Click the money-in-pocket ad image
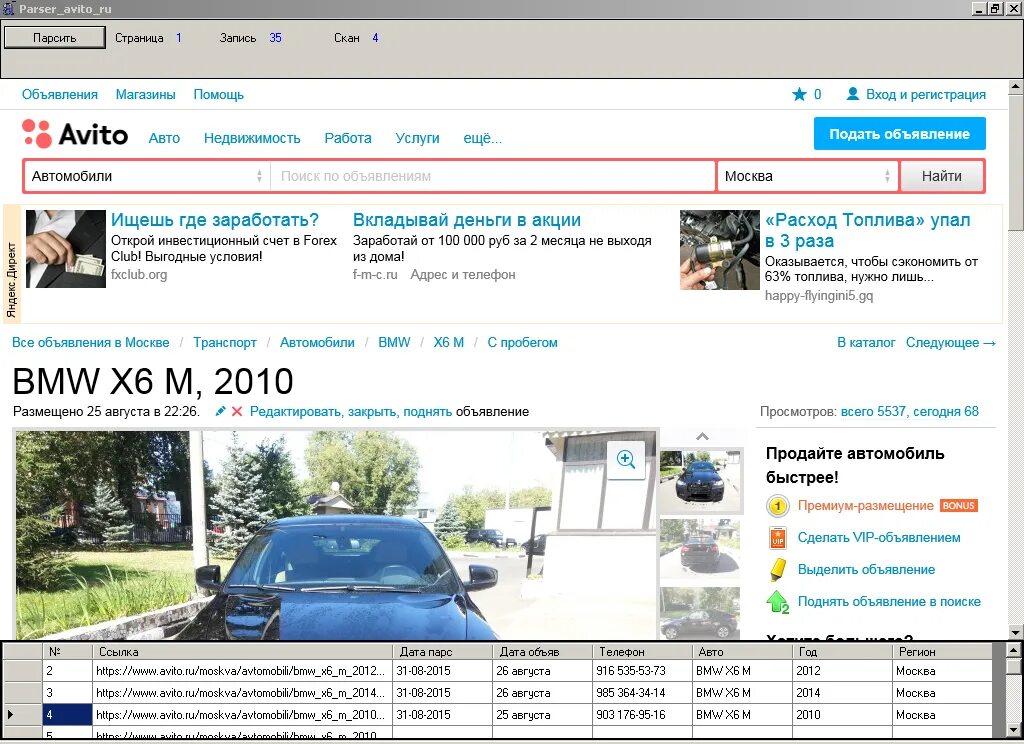Screen dimensions: 1024x744 click(65, 249)
